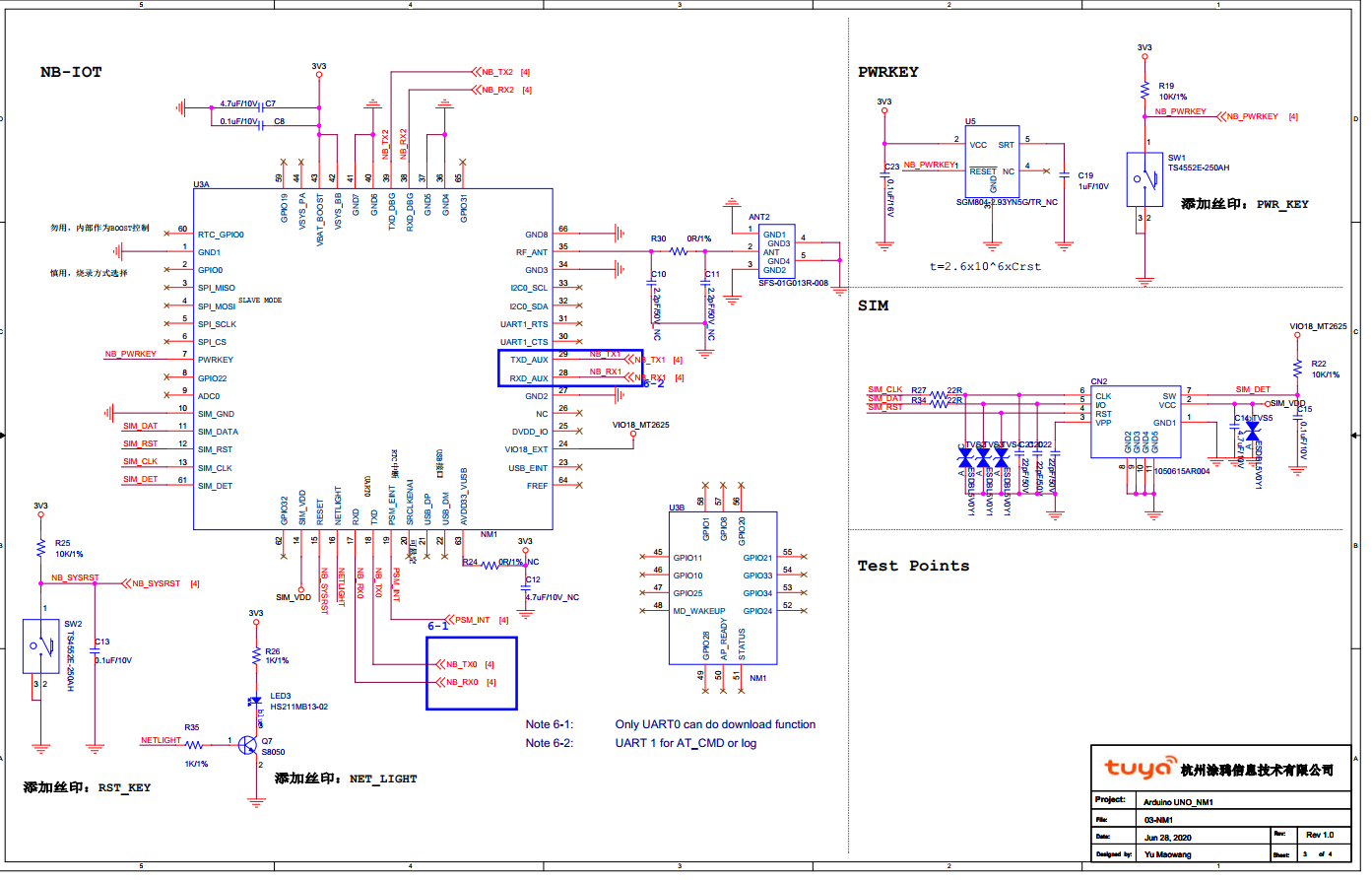The image size is (1372, 880).
Task: Click the DVDD_IO pin name
Action: 530,432
